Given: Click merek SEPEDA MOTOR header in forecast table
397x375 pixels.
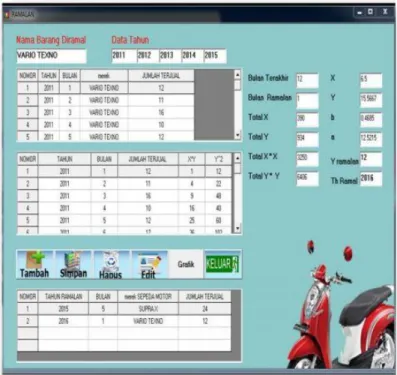Looking at the screenshot, I should click(x=148, y=296).
